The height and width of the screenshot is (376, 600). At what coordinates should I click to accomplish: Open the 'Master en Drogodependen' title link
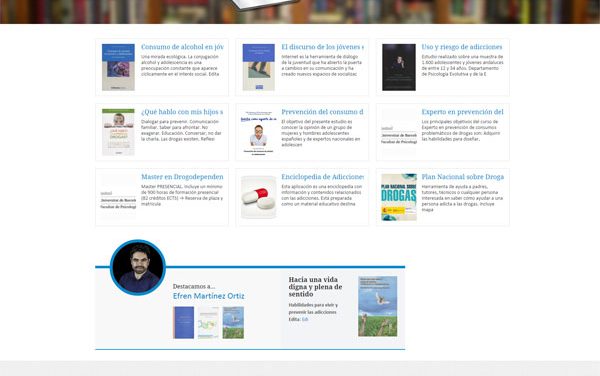tap(182, 177)
